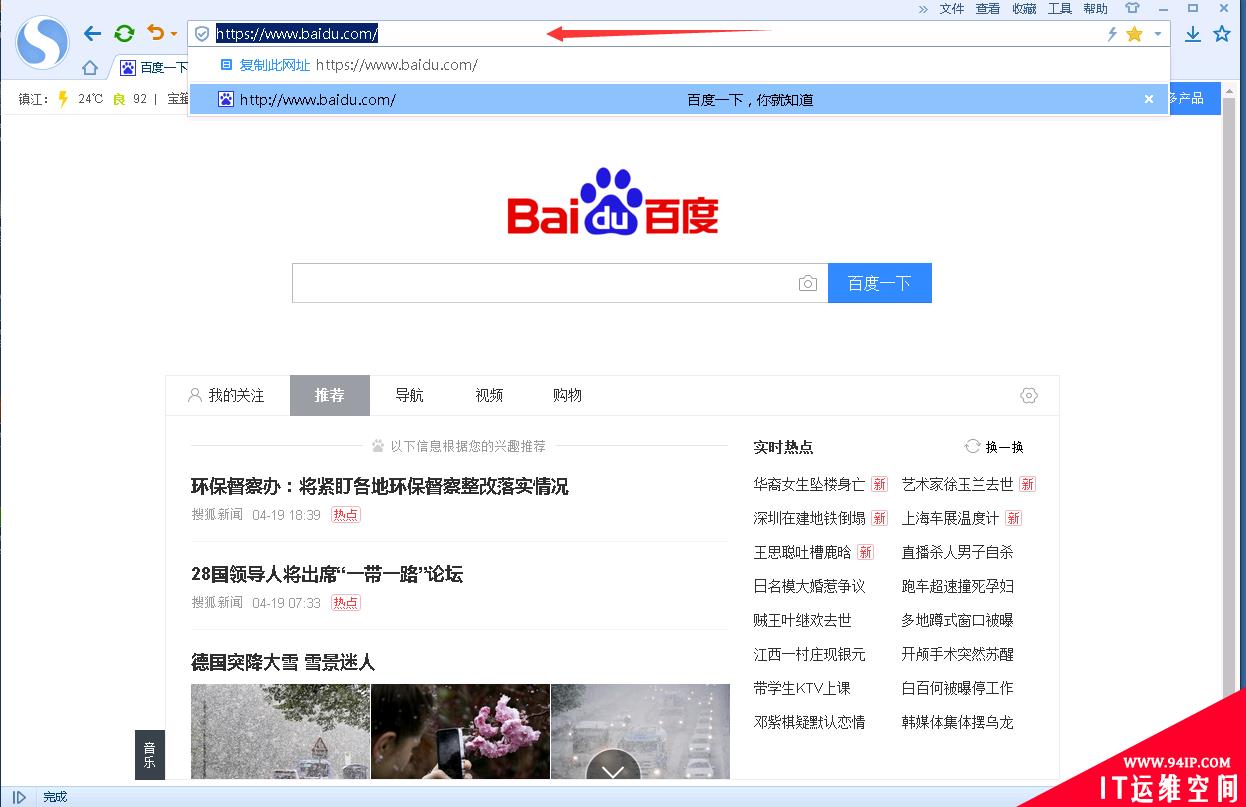This screenshot has width=1246, height=807.
Task: Click the 百度一下 search button
Action: [x=879, y=283]
